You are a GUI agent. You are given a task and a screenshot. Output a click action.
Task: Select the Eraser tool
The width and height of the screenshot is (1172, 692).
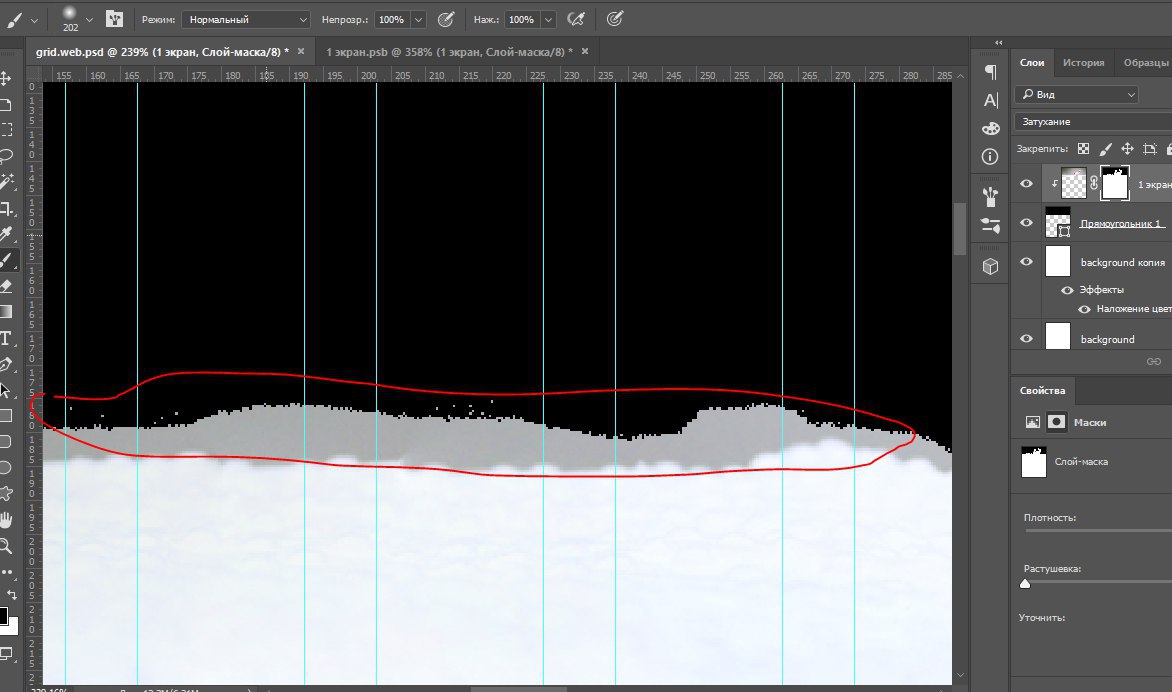[x=6, y=286]
